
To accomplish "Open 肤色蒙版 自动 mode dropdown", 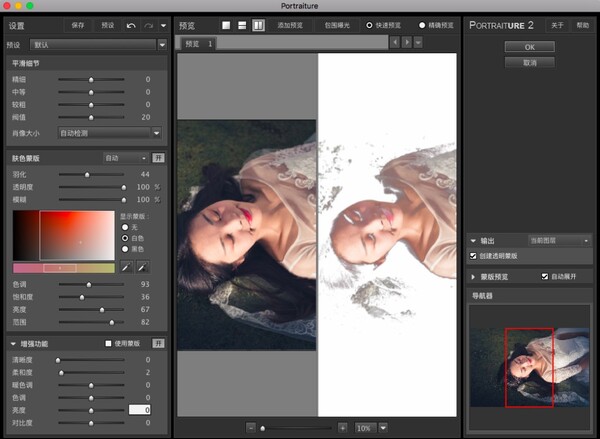I will pos(125,158).
